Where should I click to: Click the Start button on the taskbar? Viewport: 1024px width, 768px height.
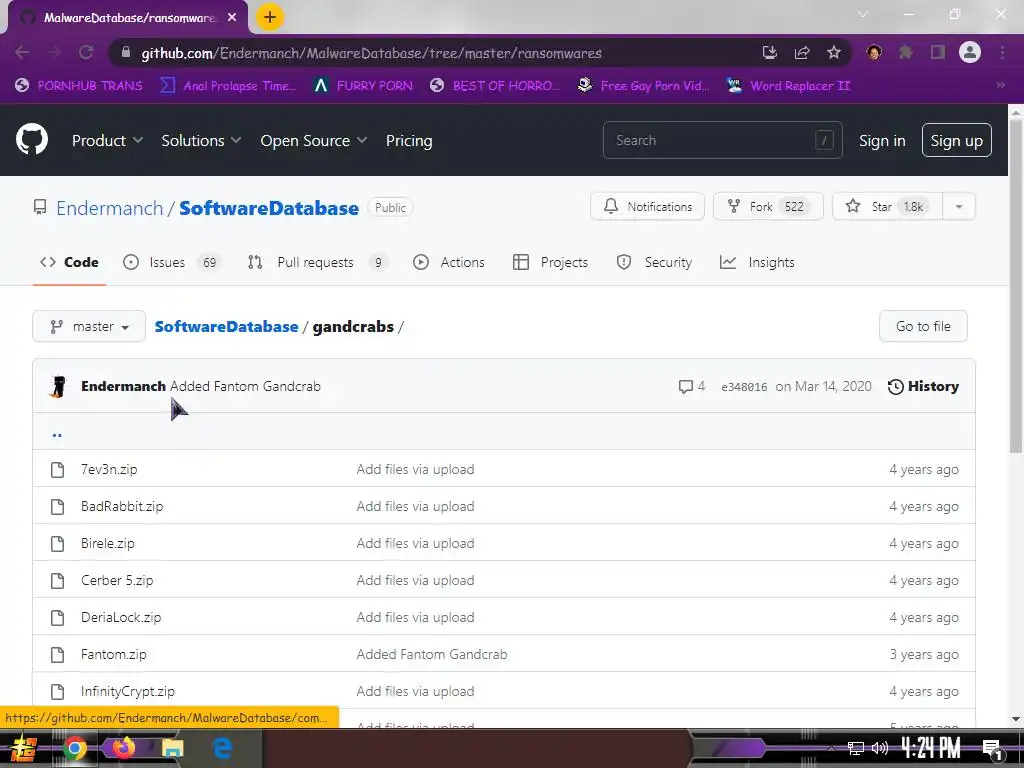coord(24,748)
